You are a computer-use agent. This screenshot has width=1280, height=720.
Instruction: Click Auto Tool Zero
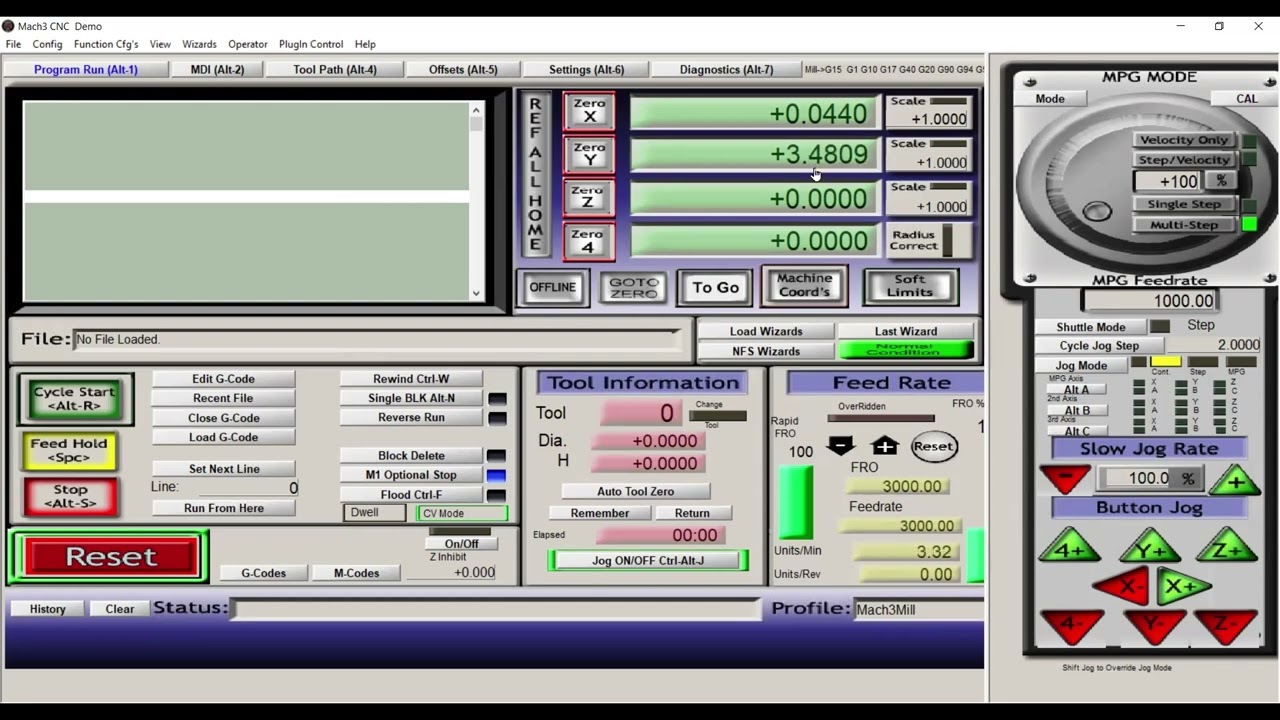click(636, 492)
